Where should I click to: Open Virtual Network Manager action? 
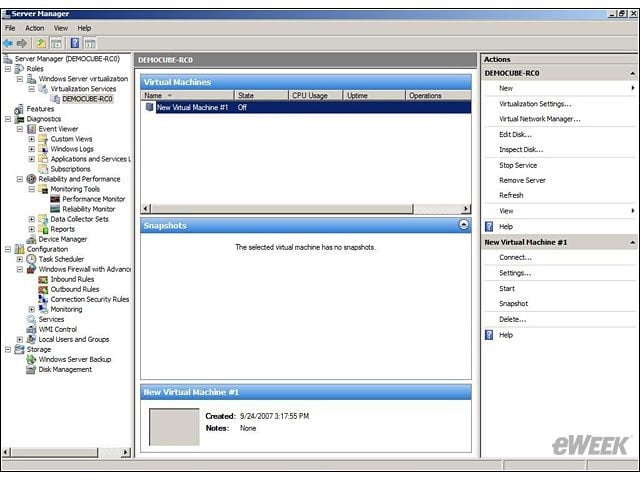tap(540, 119)
